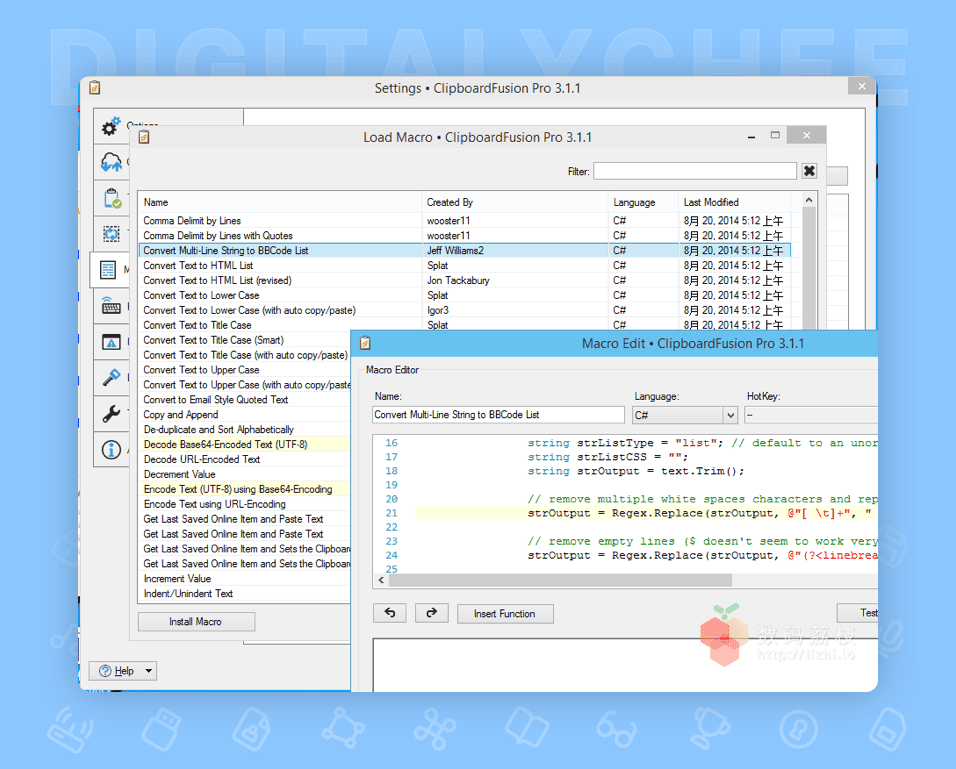Select 'De-duplicate and Sort Alphabetically' macro
The height and width of the screenshot is (769, 956).
(245, 430)
